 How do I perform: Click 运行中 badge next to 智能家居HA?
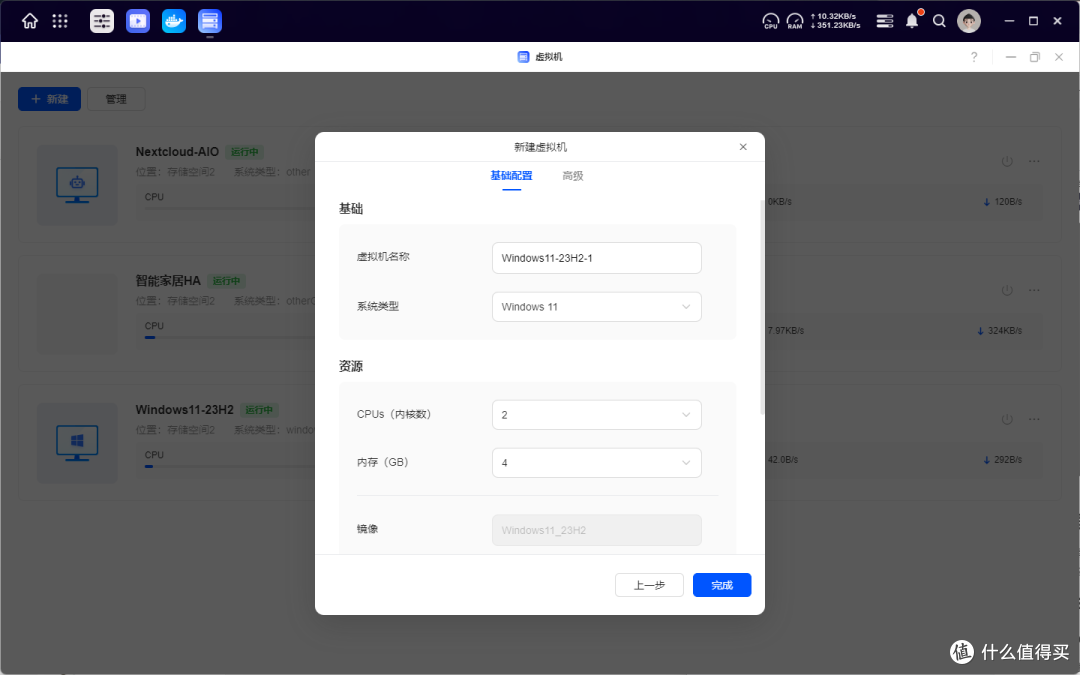[x=226, y=280]
